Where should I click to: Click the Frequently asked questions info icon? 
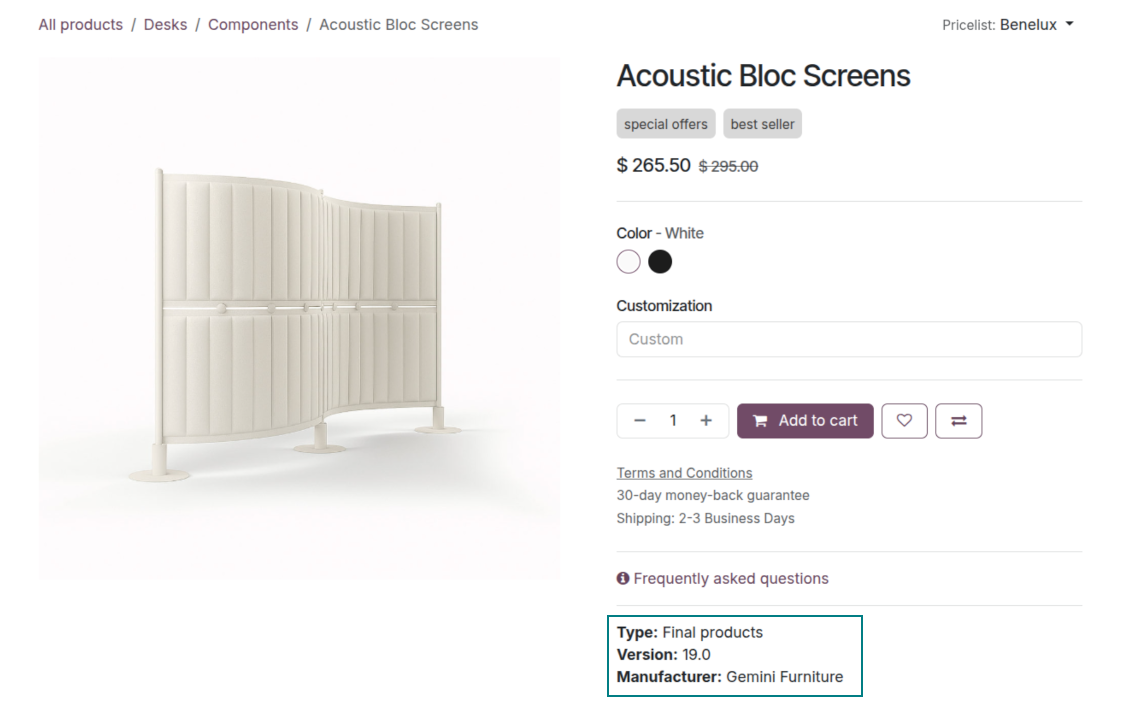coord(623,579)
